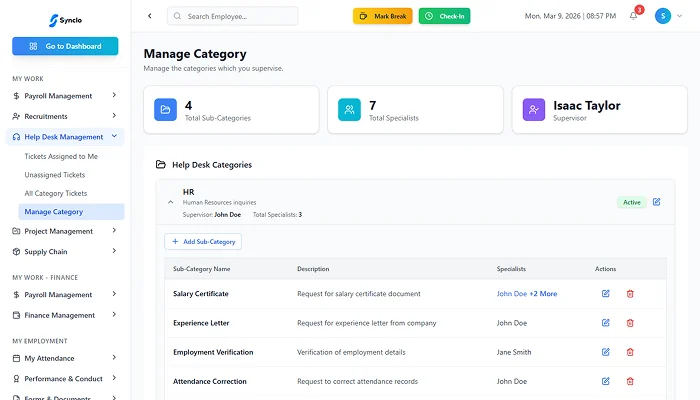Click the back arrow in top bar
Image resolution: width=700 pixels, height=400 pixels.
[150, 16]
